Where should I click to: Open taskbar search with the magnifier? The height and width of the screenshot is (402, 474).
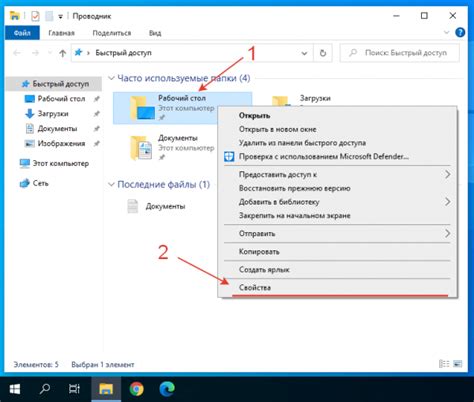pos(45,389)
